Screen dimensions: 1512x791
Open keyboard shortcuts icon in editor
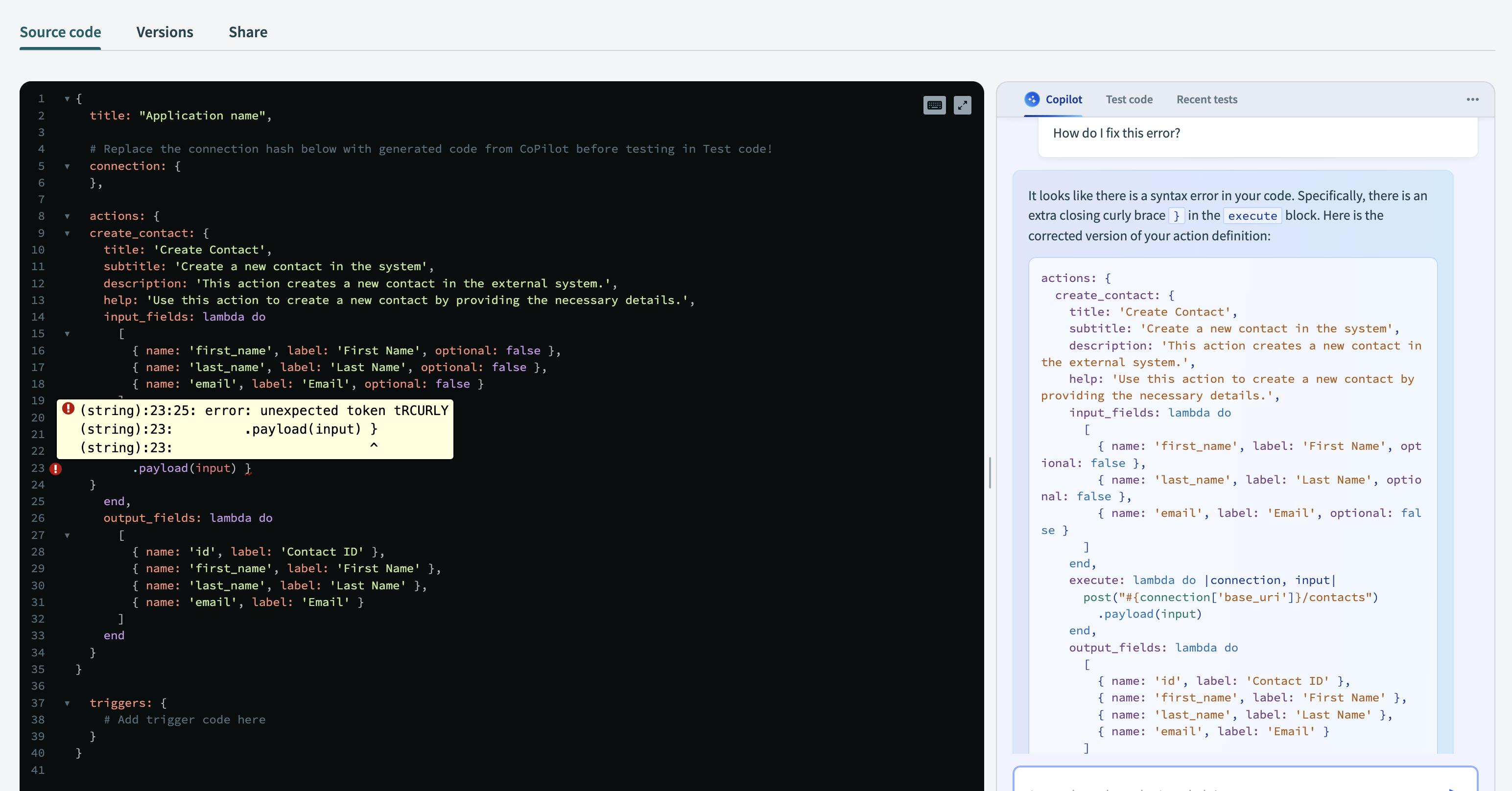pyautogui.click(x=934, y=106)
